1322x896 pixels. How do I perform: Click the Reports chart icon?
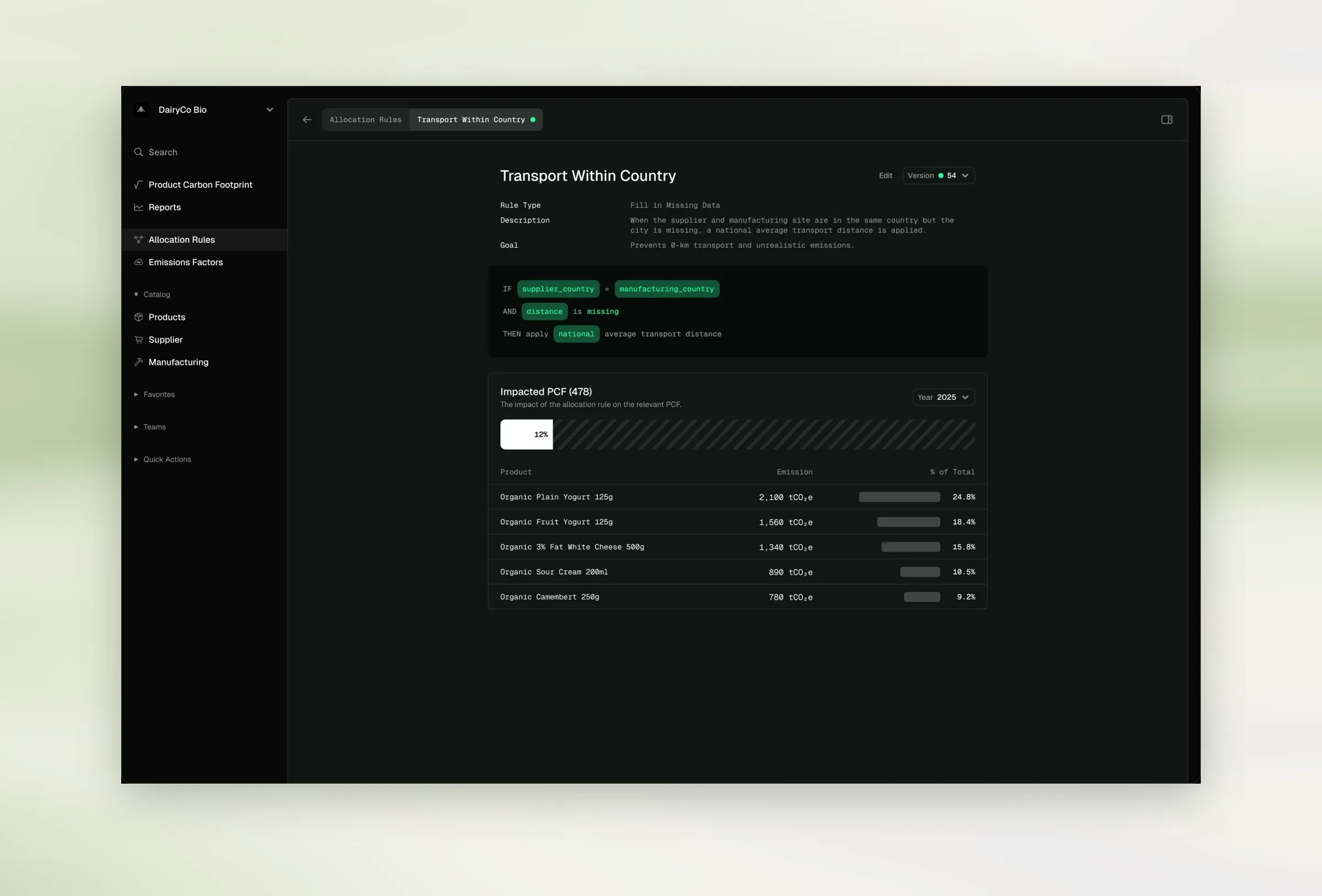point(138,207)
